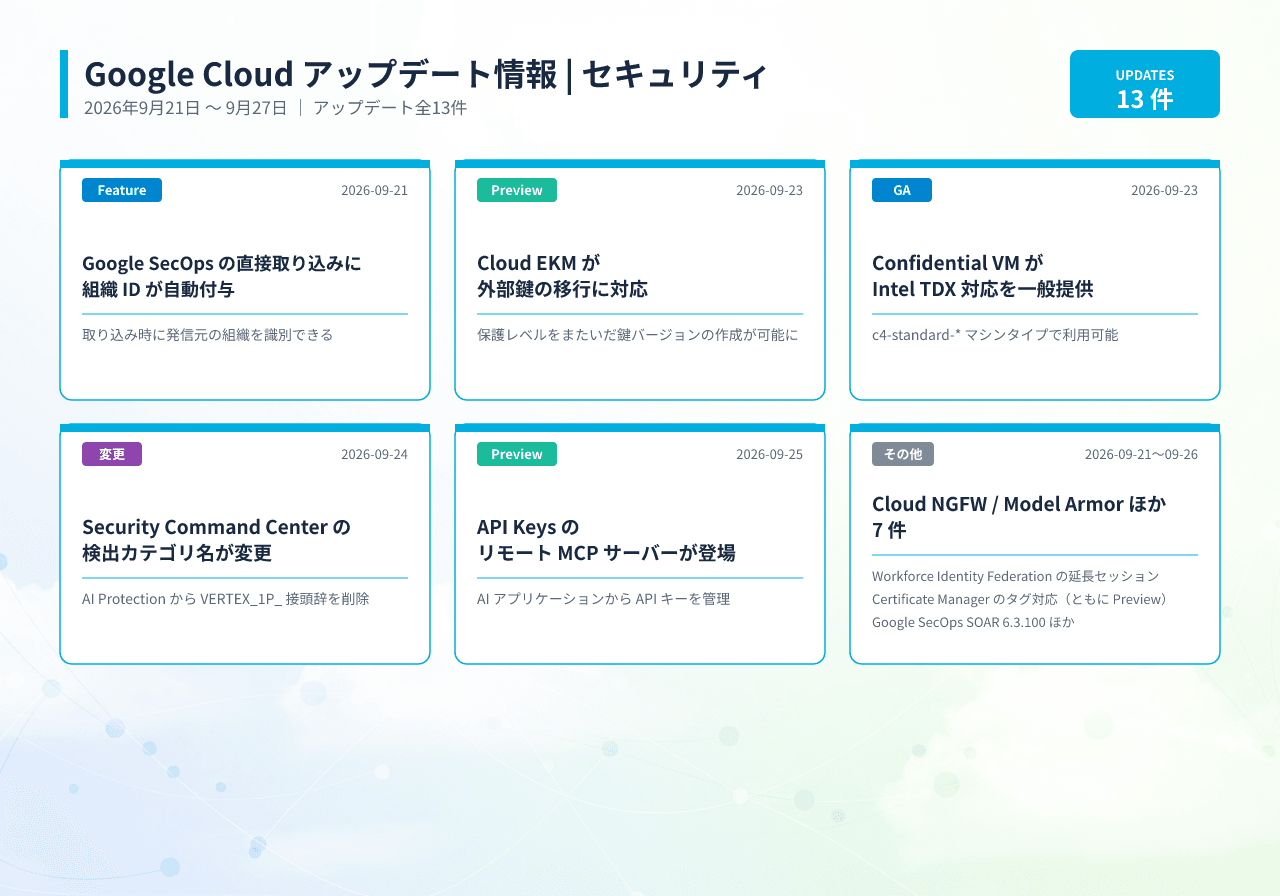
Task: Select the date range "2026年9月21日 〜 9月27日"
Action: click(185, 108)
